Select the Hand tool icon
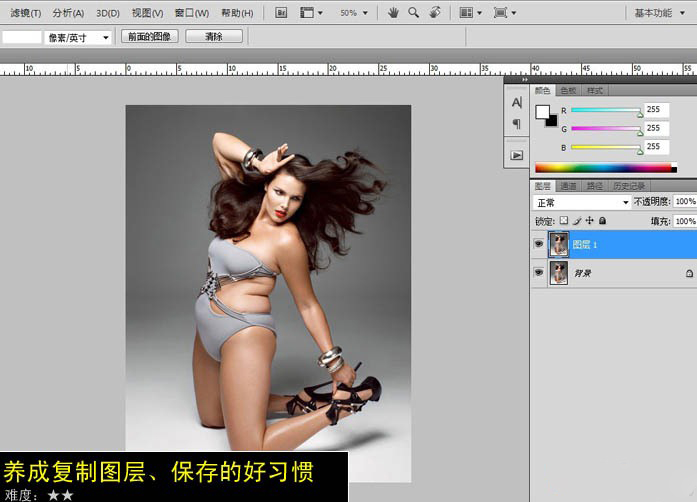The height and width of the screenshot is (502, 697). [393, 13]
